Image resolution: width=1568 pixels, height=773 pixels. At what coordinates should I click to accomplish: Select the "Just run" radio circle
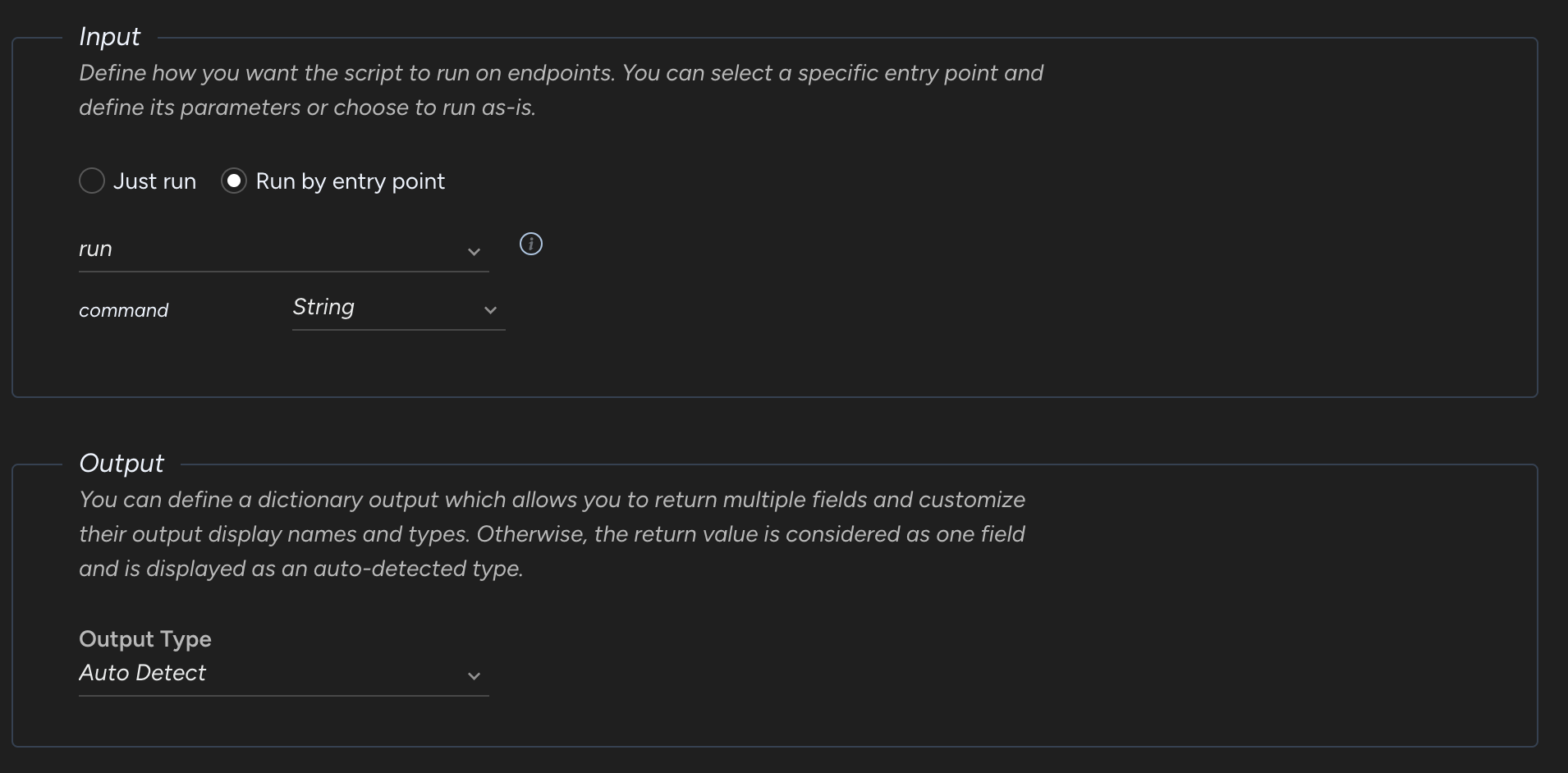tap(92, 181)
